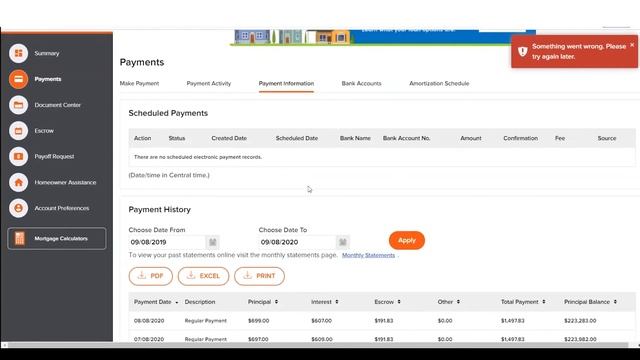The height and width of the screenshot is (360, 640).
Task: Click the Escrow sidebar icon
Action: click(x=18, y=131)
